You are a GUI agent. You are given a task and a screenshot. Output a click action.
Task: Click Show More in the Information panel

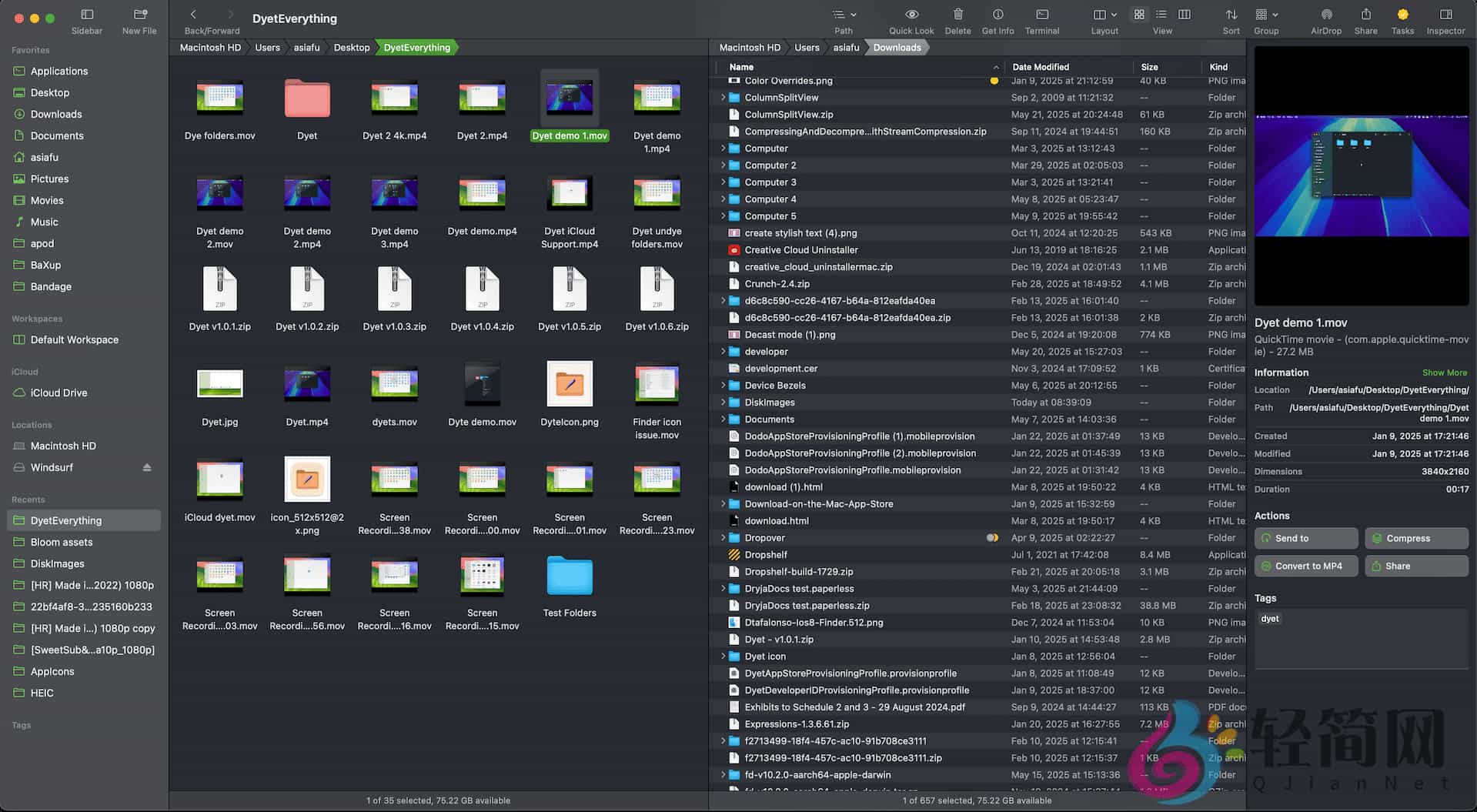click(1444, 372)
